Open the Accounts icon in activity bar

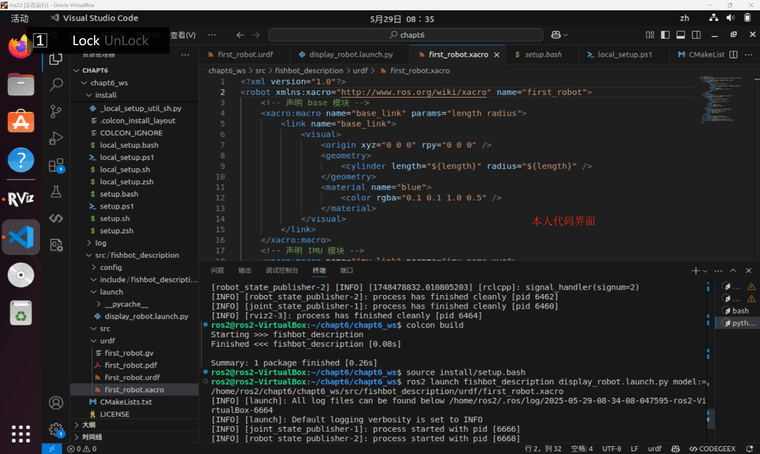pyautogui.click(x=56, y=403)
